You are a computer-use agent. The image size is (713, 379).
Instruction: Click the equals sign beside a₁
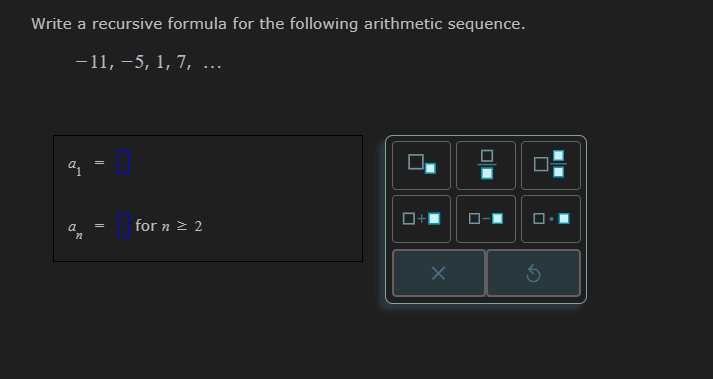[x=99, y=162]
